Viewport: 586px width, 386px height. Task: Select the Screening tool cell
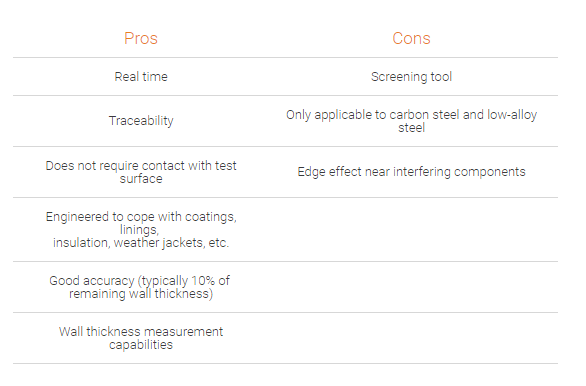[411, 77]
